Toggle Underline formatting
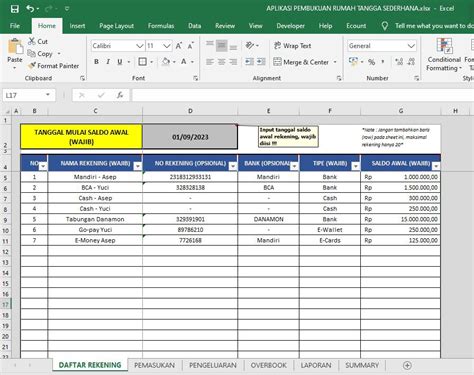Screen dimensions: 474x375 click(120, 62)
